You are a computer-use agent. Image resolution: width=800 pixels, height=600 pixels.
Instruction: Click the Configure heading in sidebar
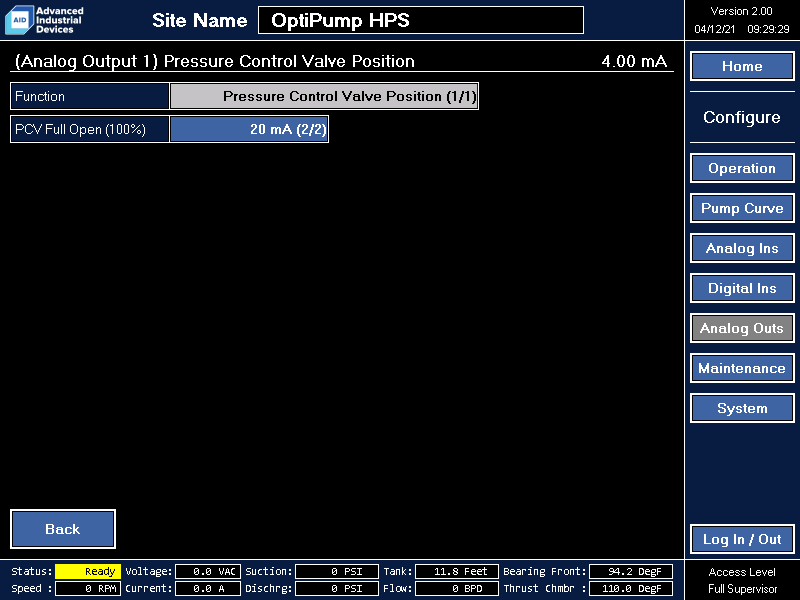pos(742,117)
